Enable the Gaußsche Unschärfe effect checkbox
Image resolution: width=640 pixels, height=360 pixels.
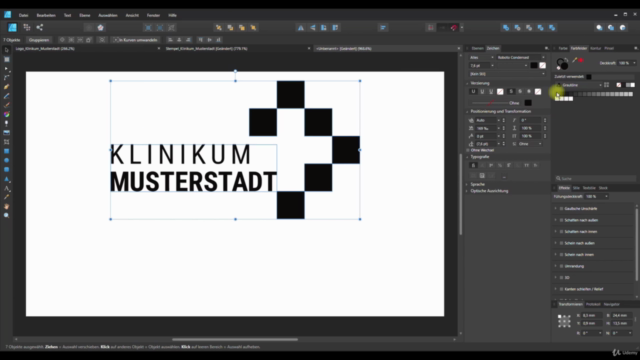point(562,209)
